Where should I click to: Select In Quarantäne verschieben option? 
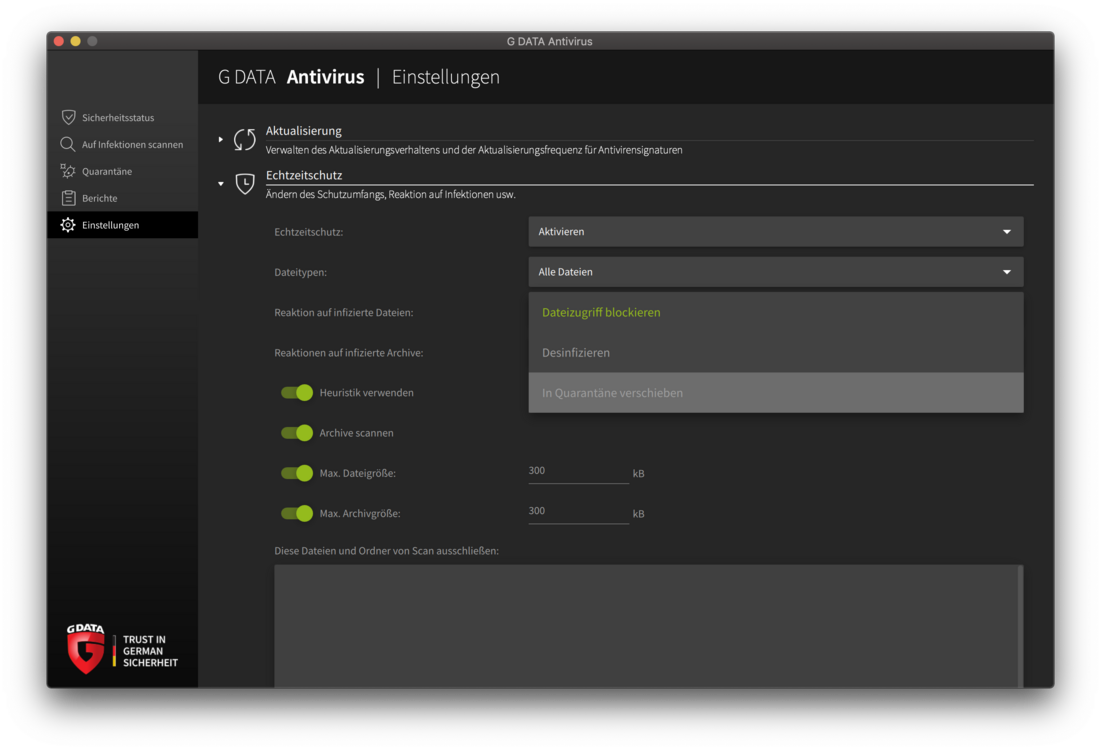776,393
